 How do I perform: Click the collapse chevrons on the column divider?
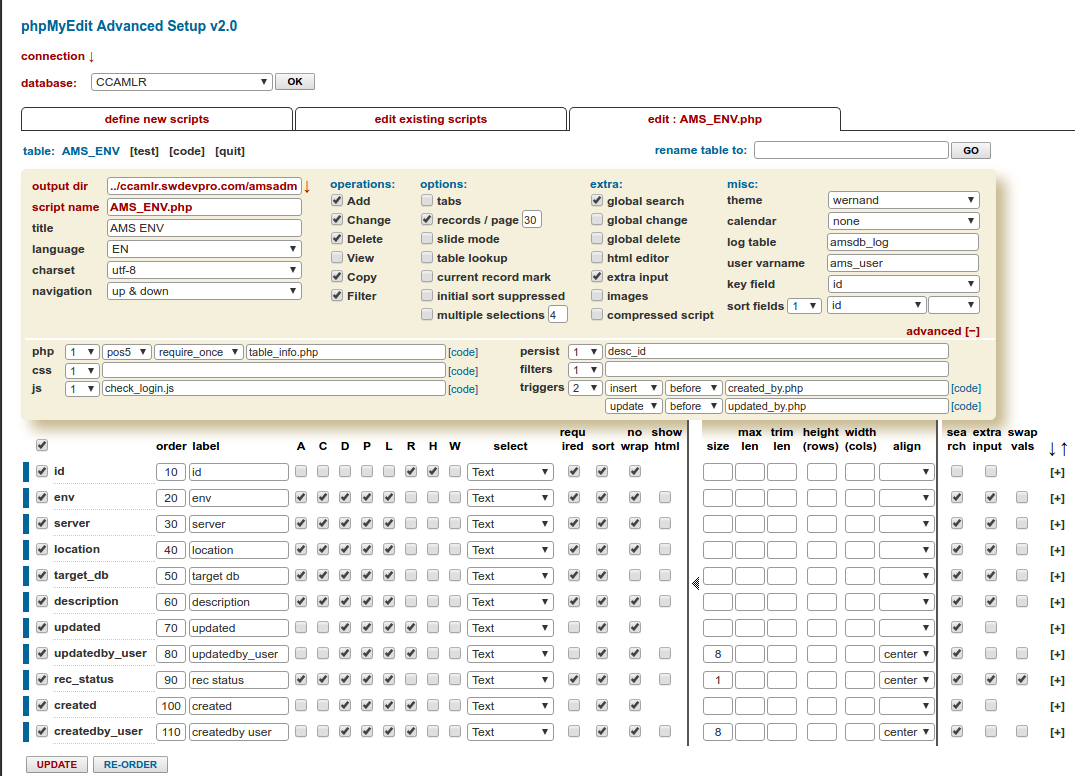point(696,583)
